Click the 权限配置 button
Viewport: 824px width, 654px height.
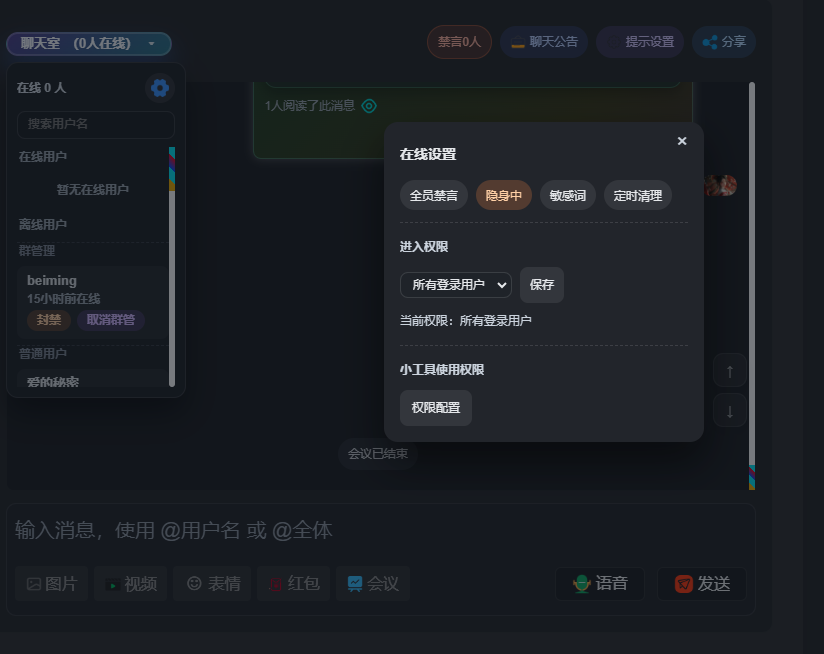click(436, 408)
